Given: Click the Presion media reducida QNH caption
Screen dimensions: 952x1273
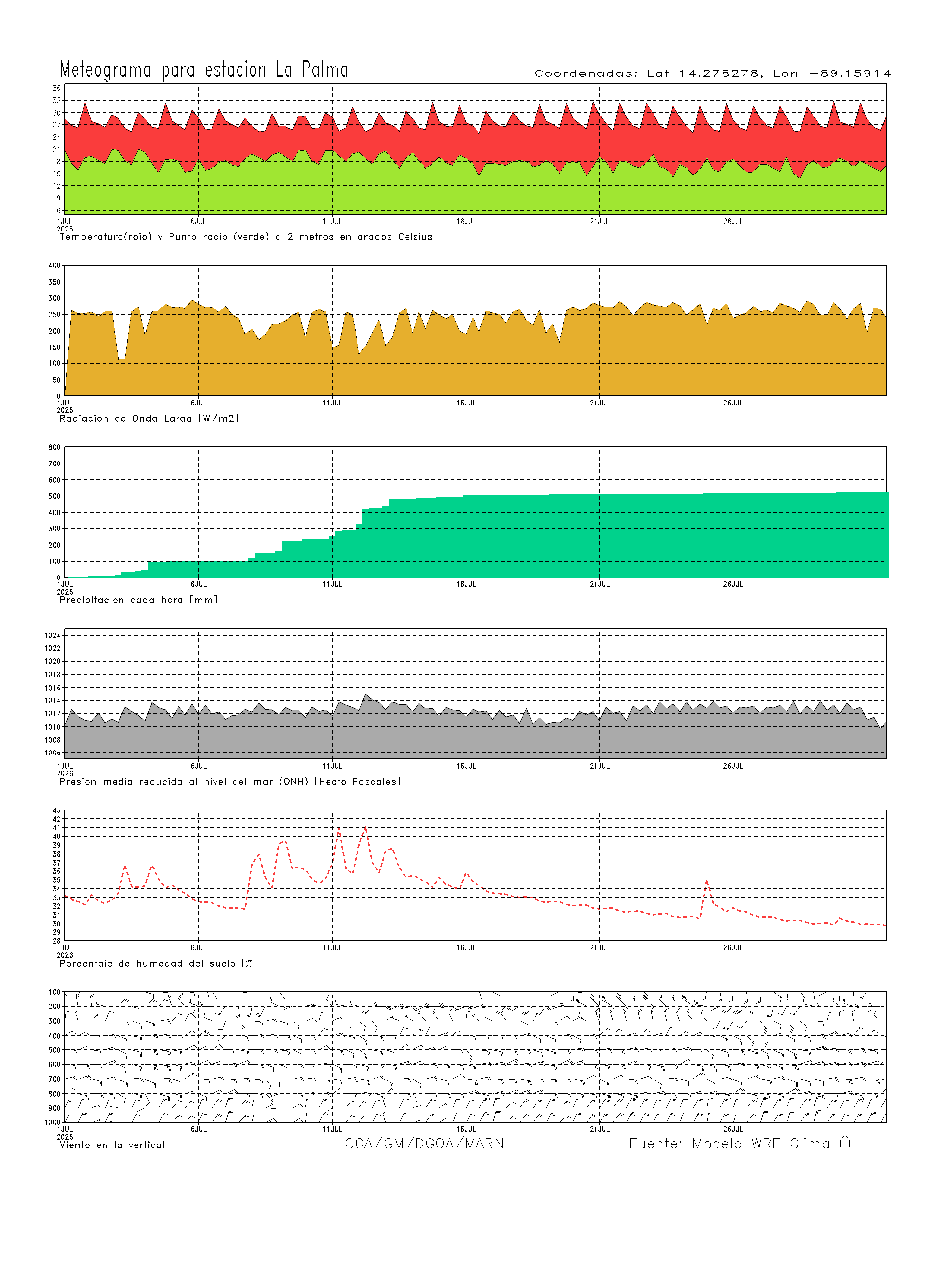Looking at the screenshot, I should 230,782.
